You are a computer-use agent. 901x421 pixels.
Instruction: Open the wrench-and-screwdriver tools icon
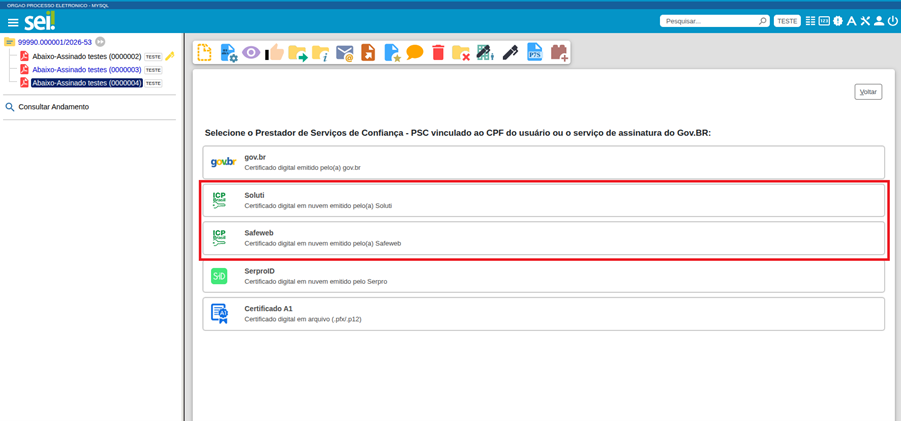(865, 21)
